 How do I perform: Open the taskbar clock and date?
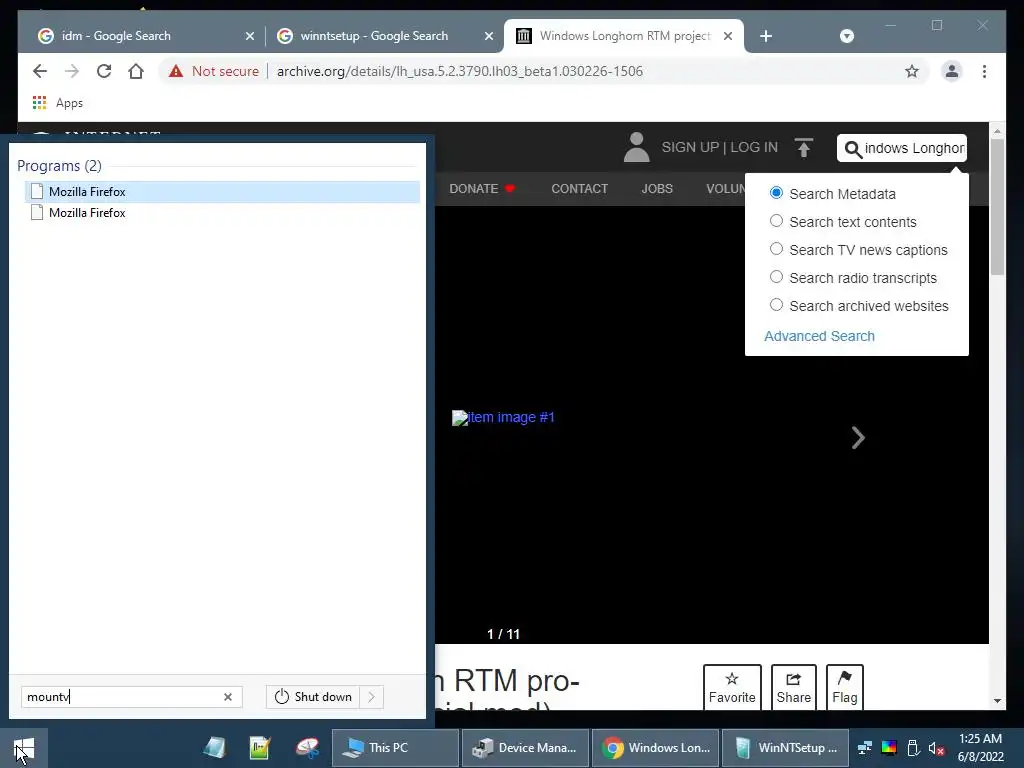click(x=980, y=748)
